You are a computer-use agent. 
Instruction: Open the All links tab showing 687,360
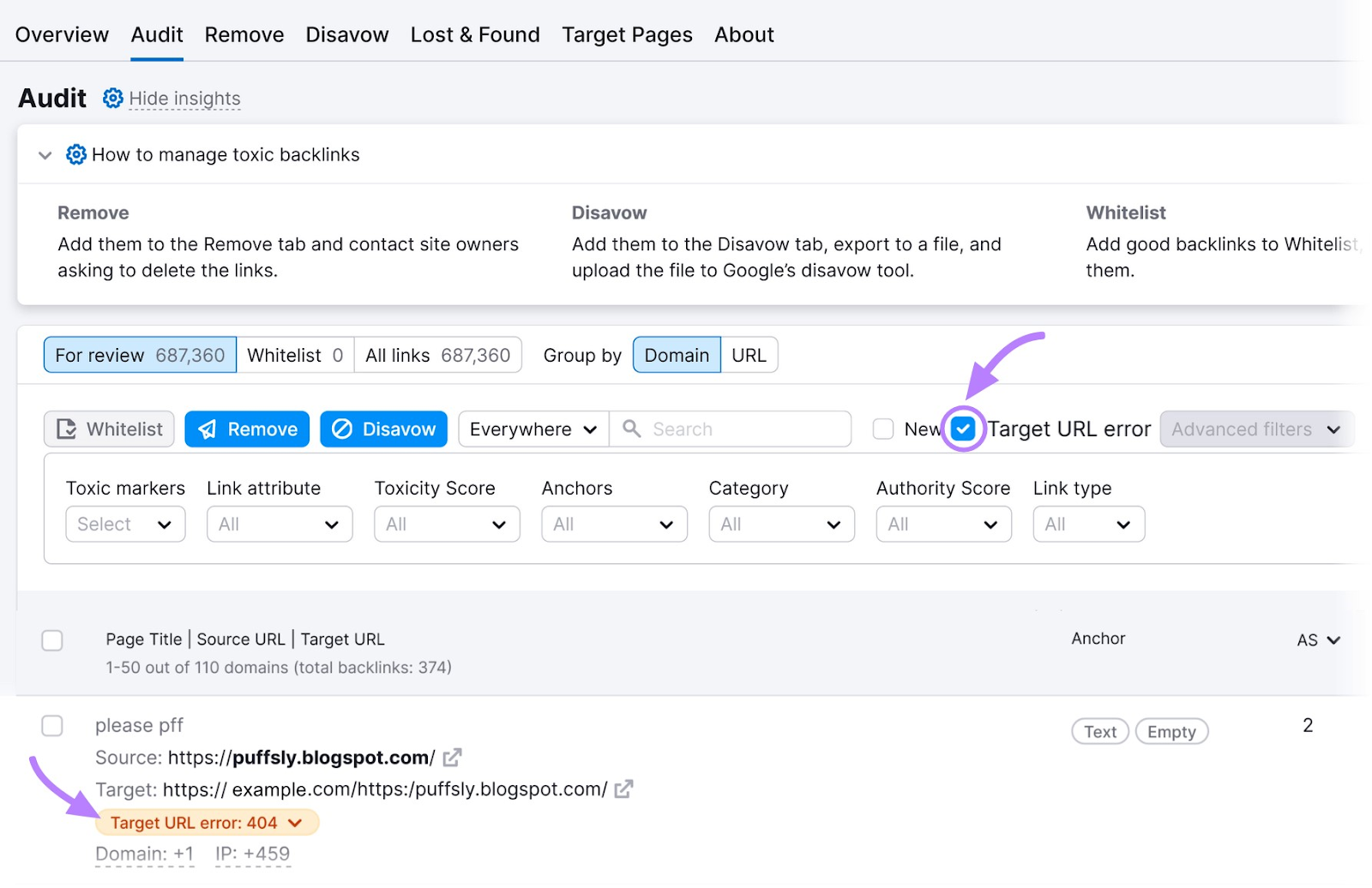point(438,355)
